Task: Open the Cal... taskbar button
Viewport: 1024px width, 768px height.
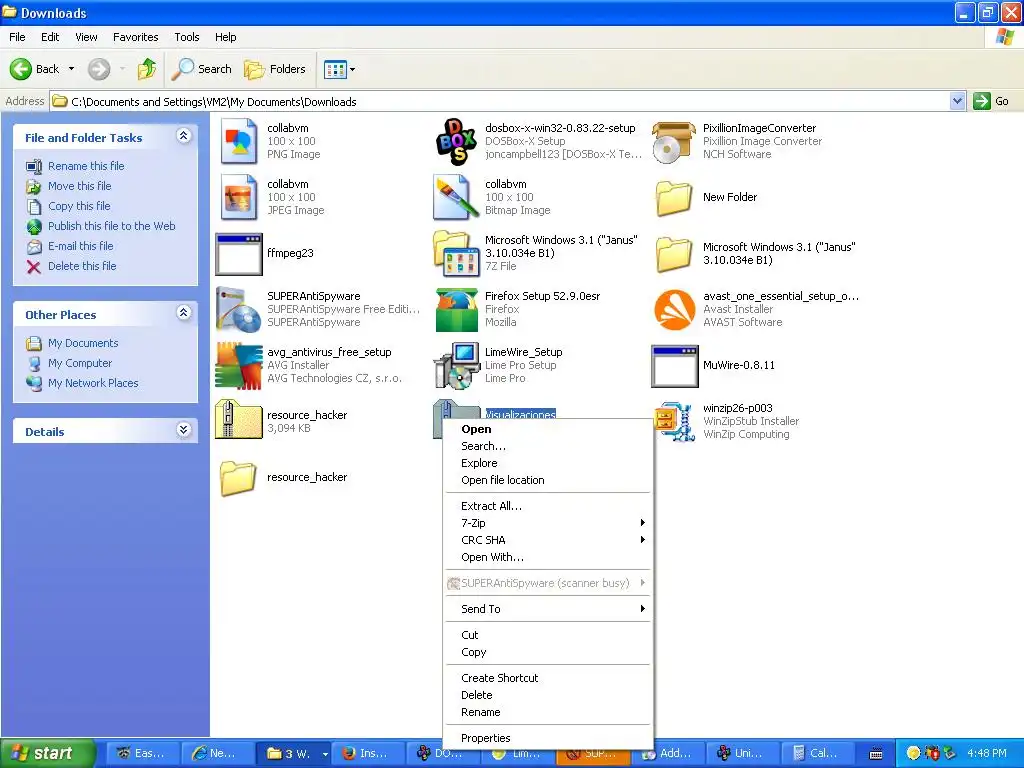Action: pos(818,754)
